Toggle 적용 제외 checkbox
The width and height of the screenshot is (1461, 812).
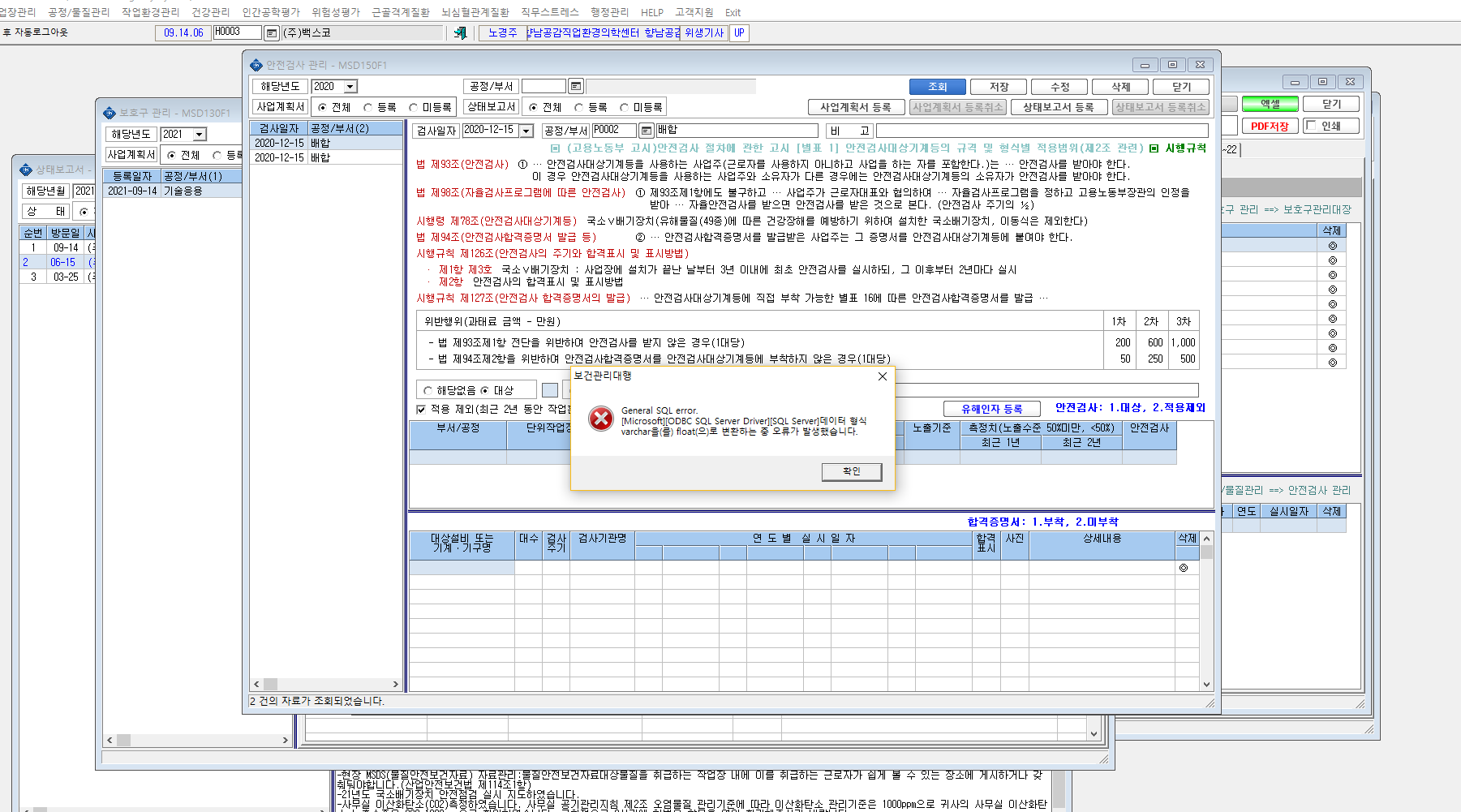[421, 410]
